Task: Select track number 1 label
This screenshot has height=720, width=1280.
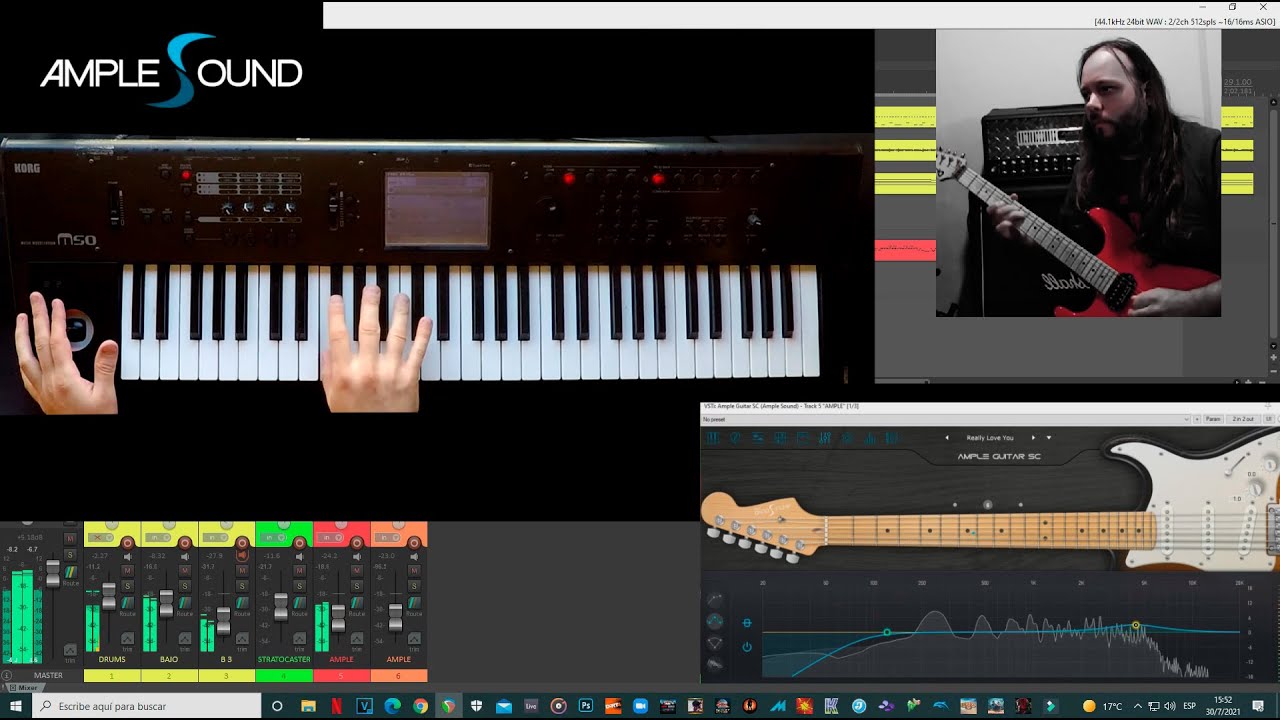Action: pos(112,676)
